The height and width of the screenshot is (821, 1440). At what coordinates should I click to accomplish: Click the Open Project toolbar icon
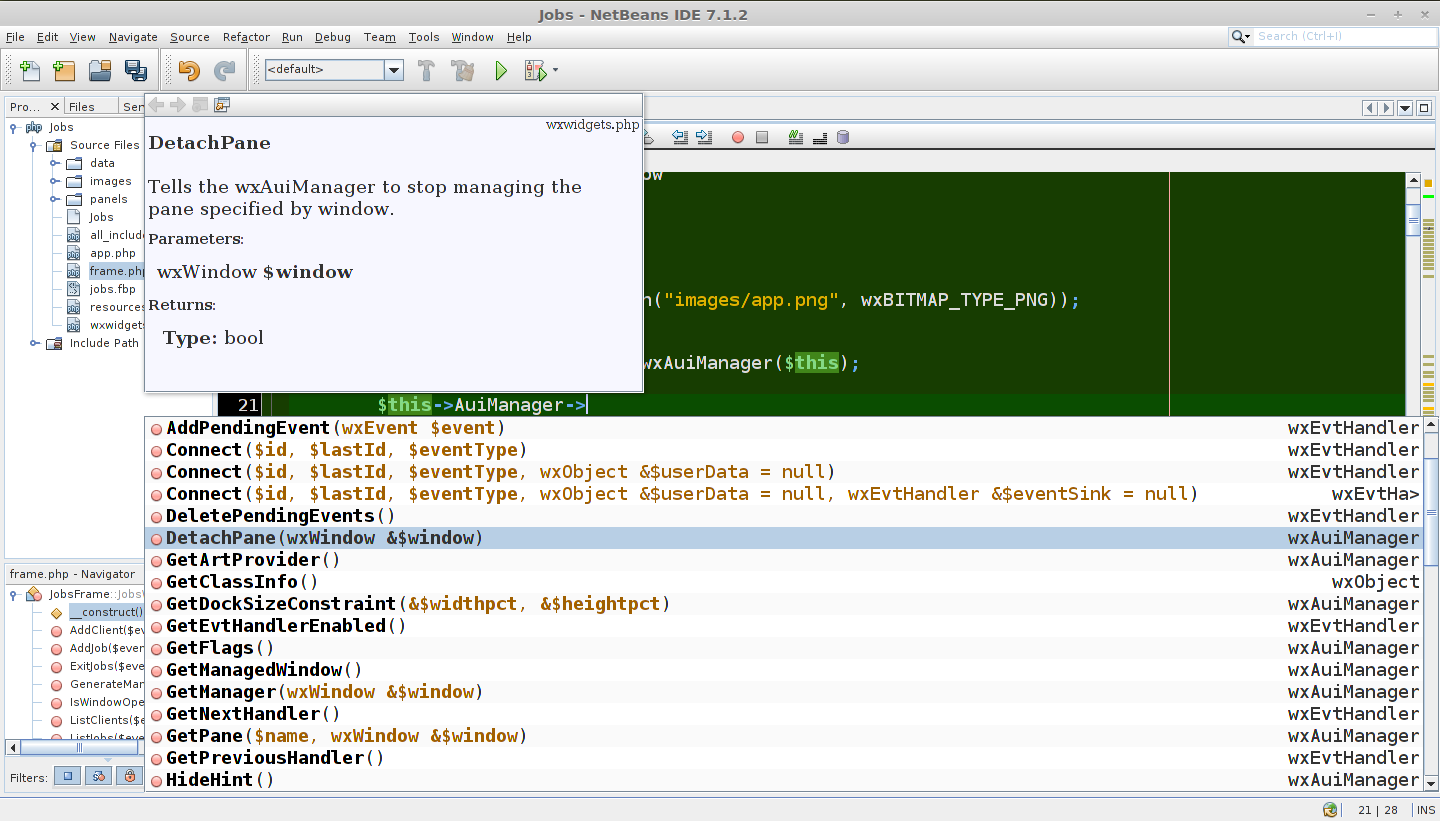coord(100,70)
